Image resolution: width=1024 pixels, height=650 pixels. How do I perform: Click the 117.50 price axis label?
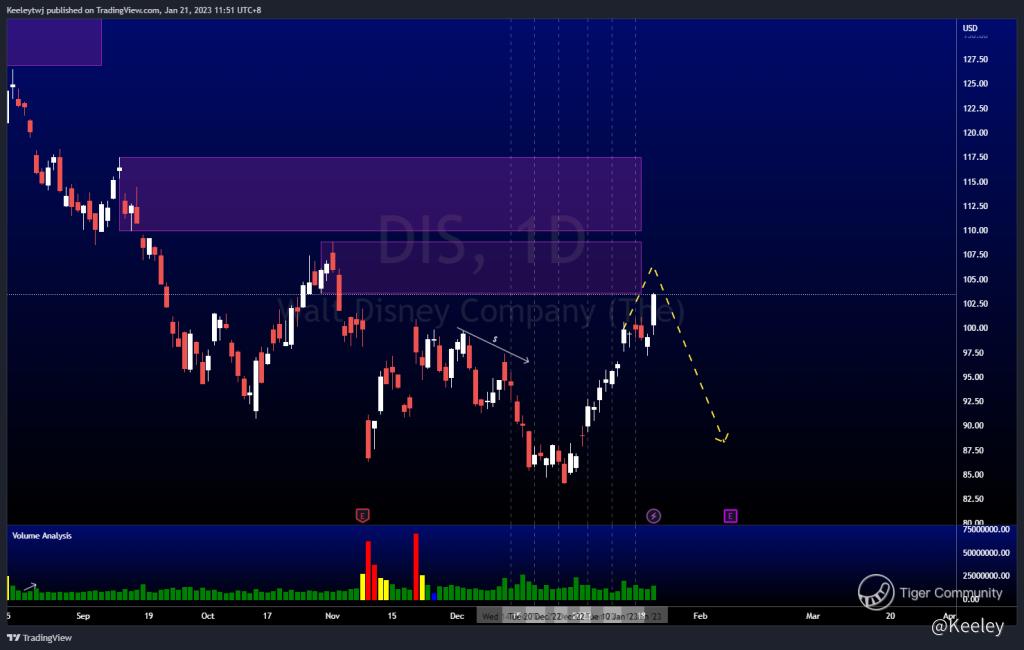click(975, 157)
